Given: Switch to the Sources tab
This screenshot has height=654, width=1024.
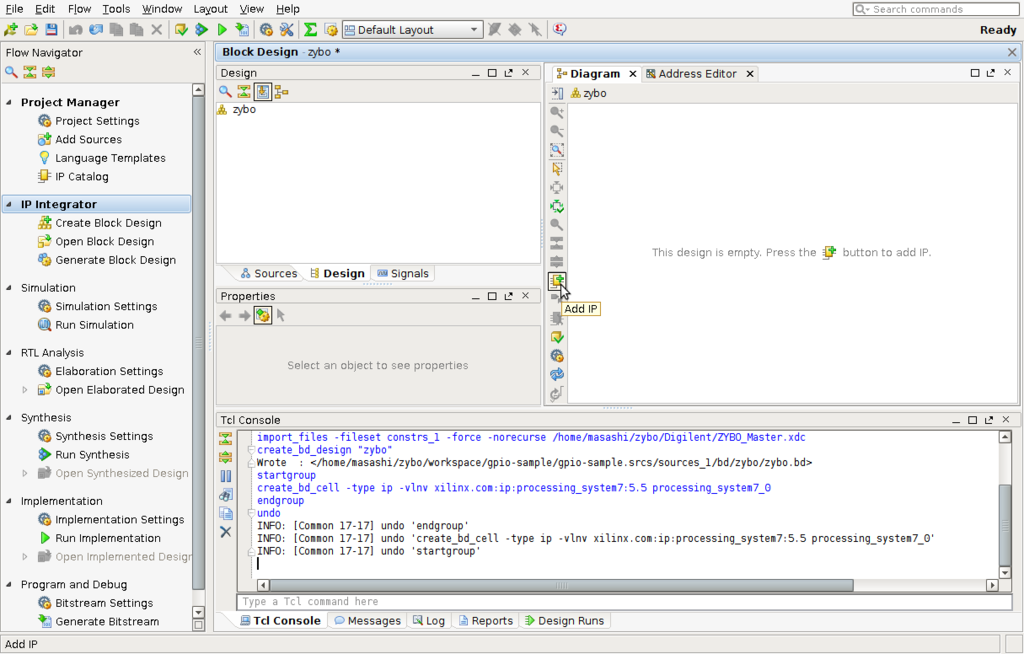Looking at the screenshot, I should coord(269,273).
